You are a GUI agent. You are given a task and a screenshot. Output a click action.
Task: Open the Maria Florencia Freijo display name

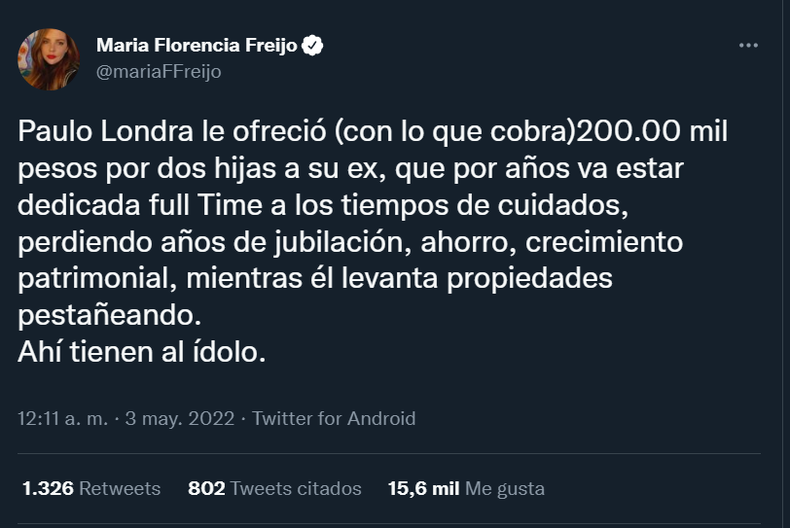(197, 45)
